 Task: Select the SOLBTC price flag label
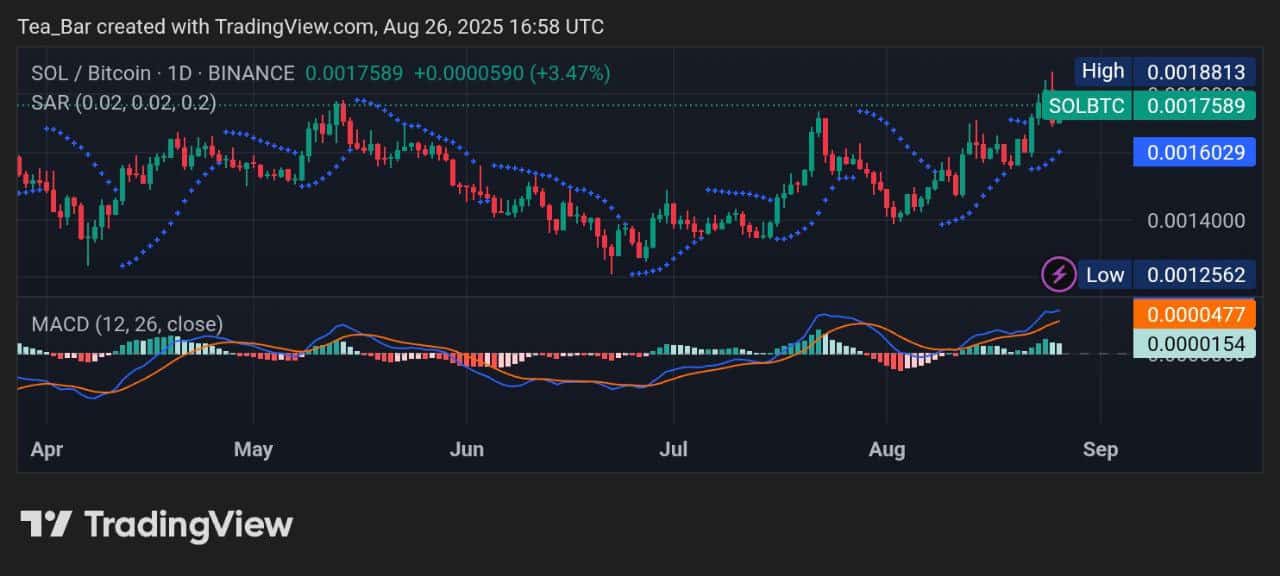(1086, 104)
